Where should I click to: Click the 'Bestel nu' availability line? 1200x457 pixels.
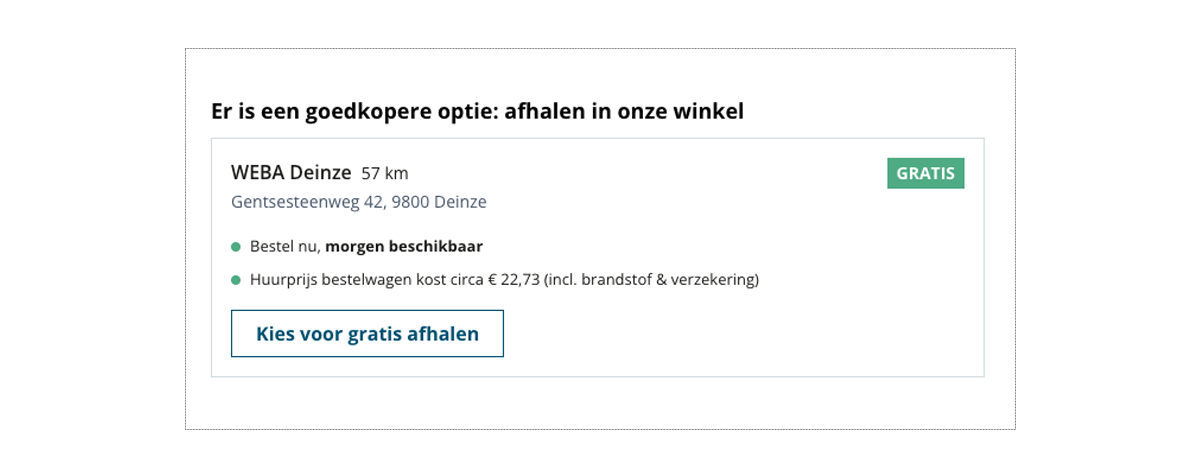(366, 246)
